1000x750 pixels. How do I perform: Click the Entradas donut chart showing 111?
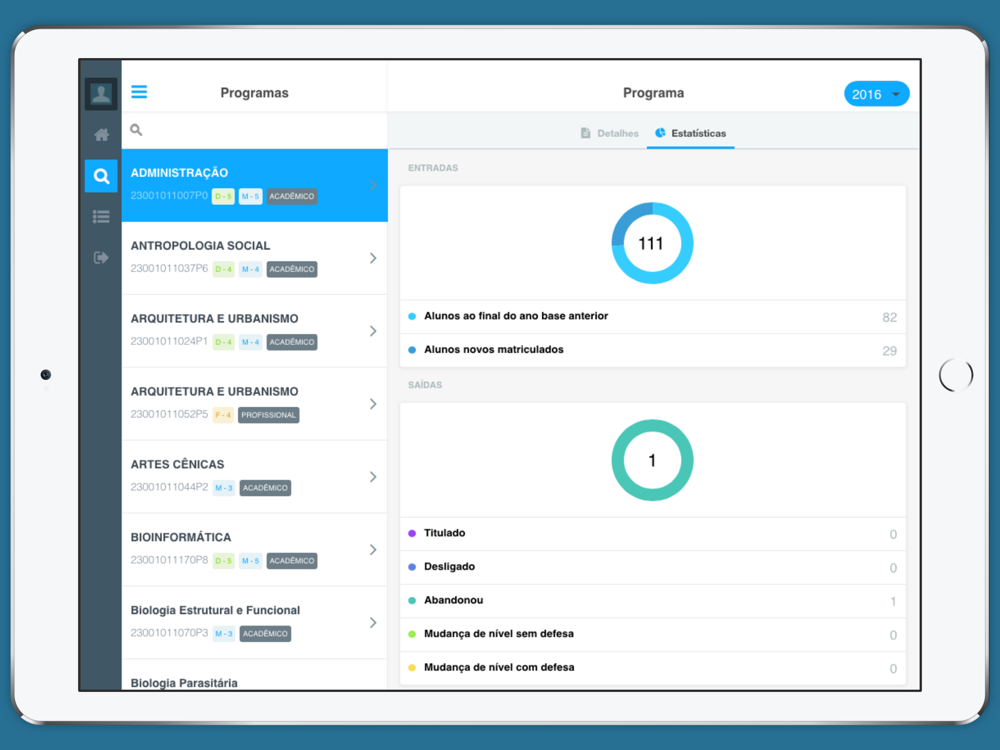[x=652, y=243]
